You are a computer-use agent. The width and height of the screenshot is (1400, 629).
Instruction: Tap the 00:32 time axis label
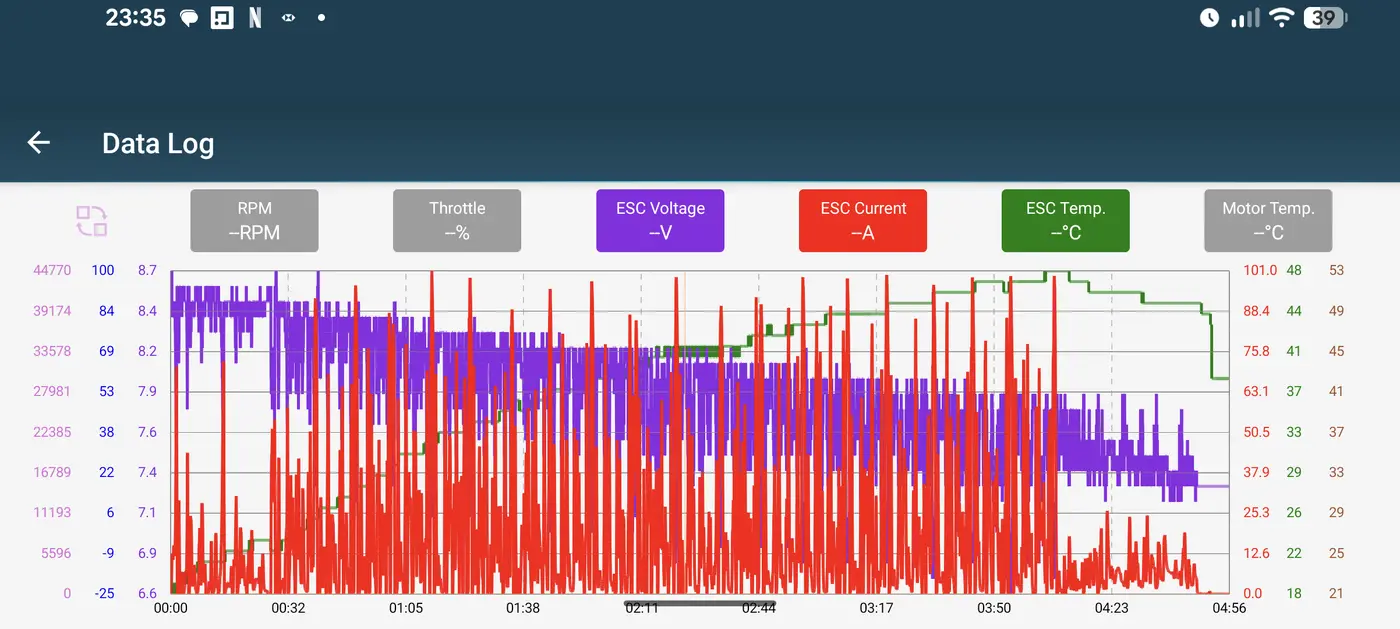tap(288, 608)
